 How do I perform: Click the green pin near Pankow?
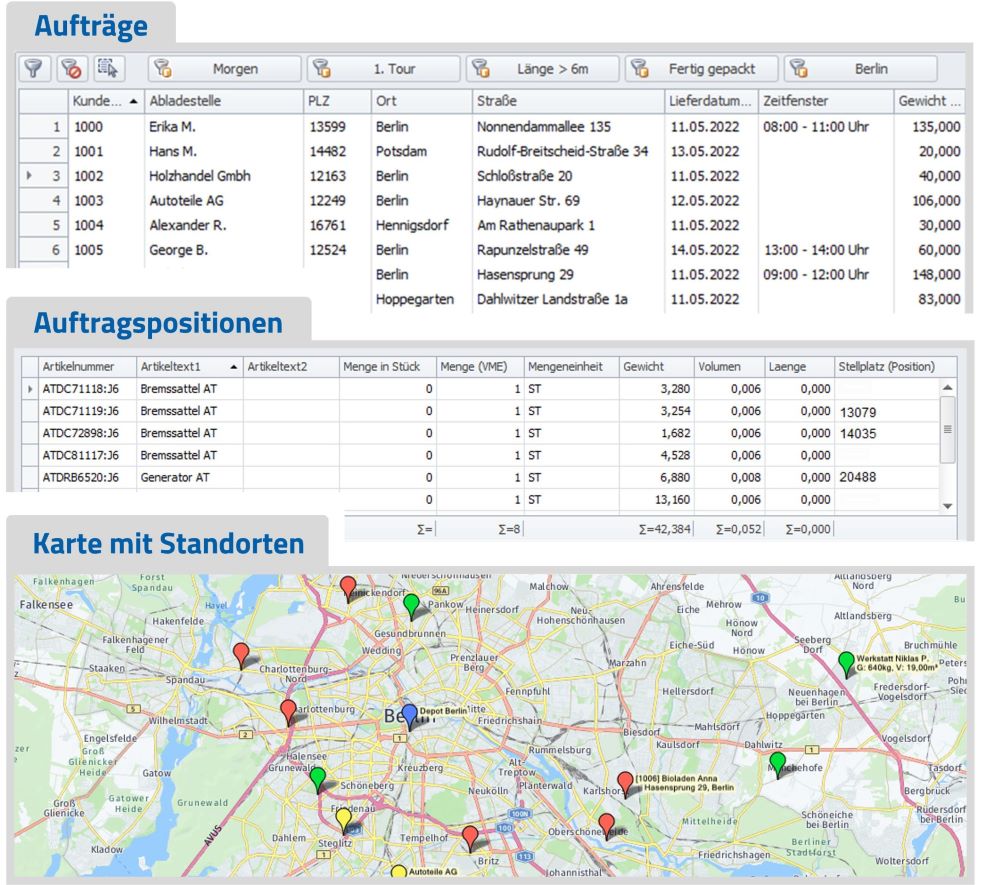coord(411,606)
